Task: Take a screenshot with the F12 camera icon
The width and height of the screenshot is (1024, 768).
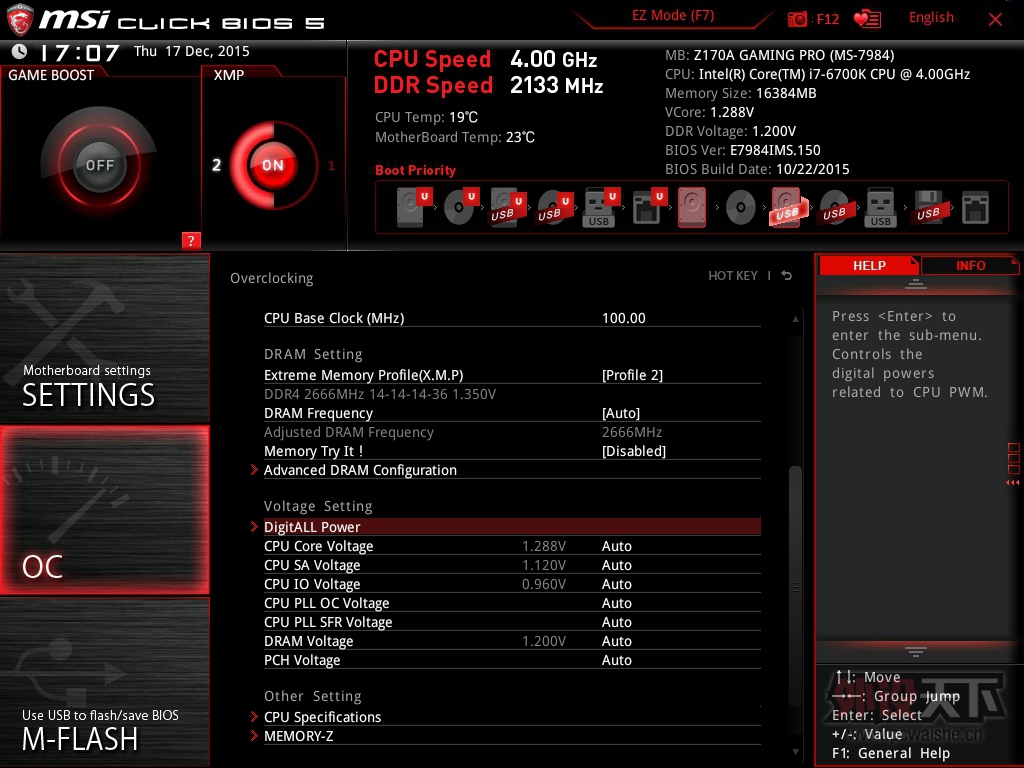Action: coord(797,19)
